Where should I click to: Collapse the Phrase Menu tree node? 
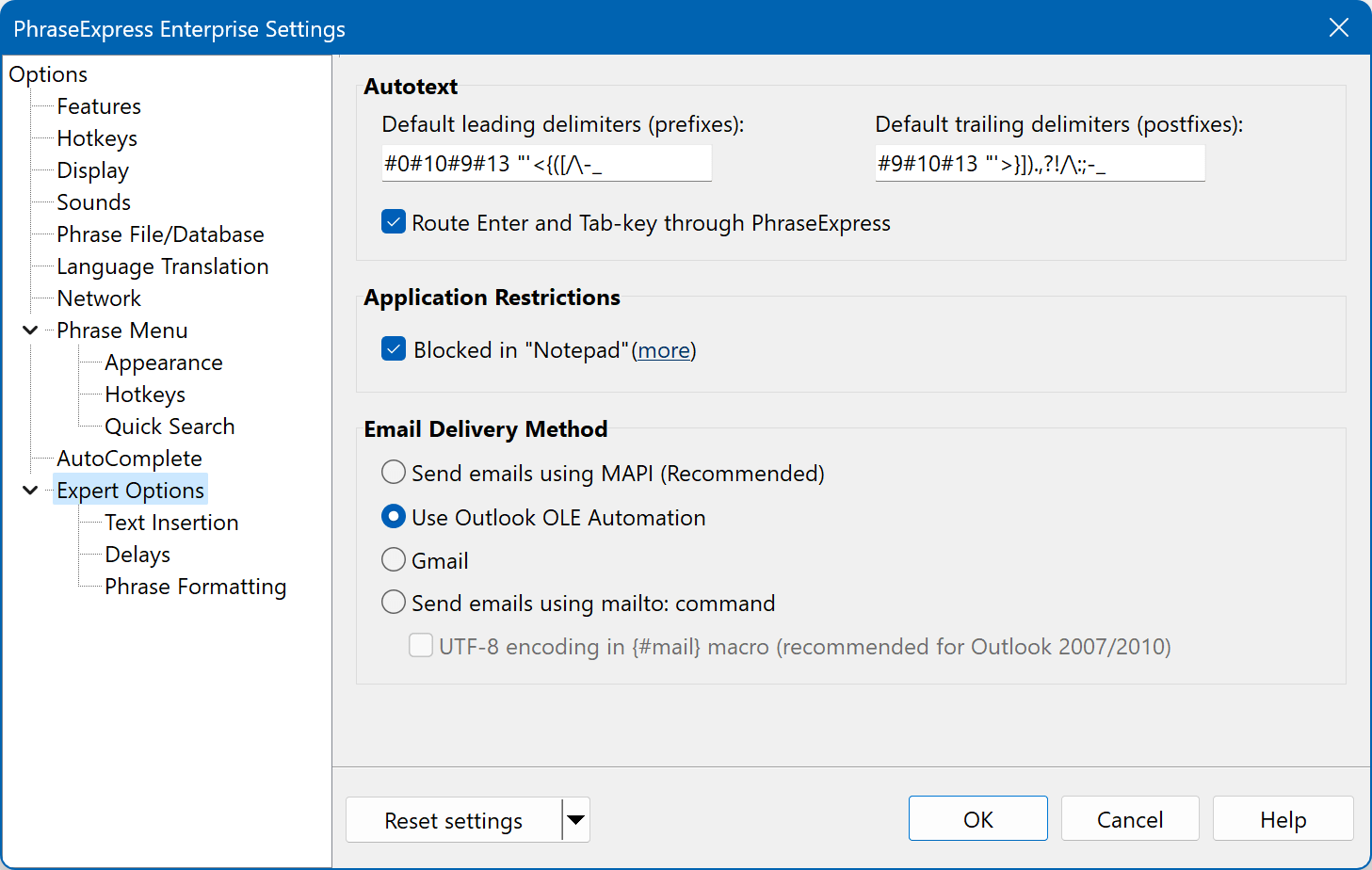30,330
